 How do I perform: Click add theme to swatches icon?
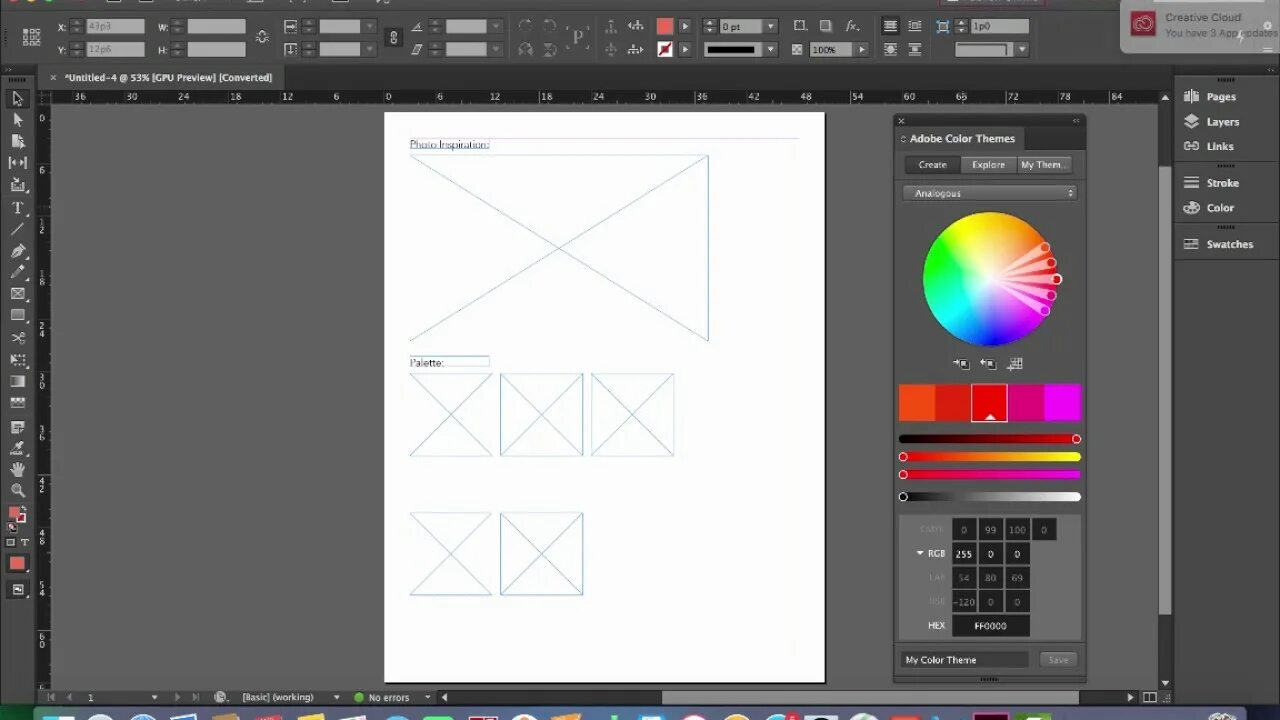click(x=1015, y=364)
